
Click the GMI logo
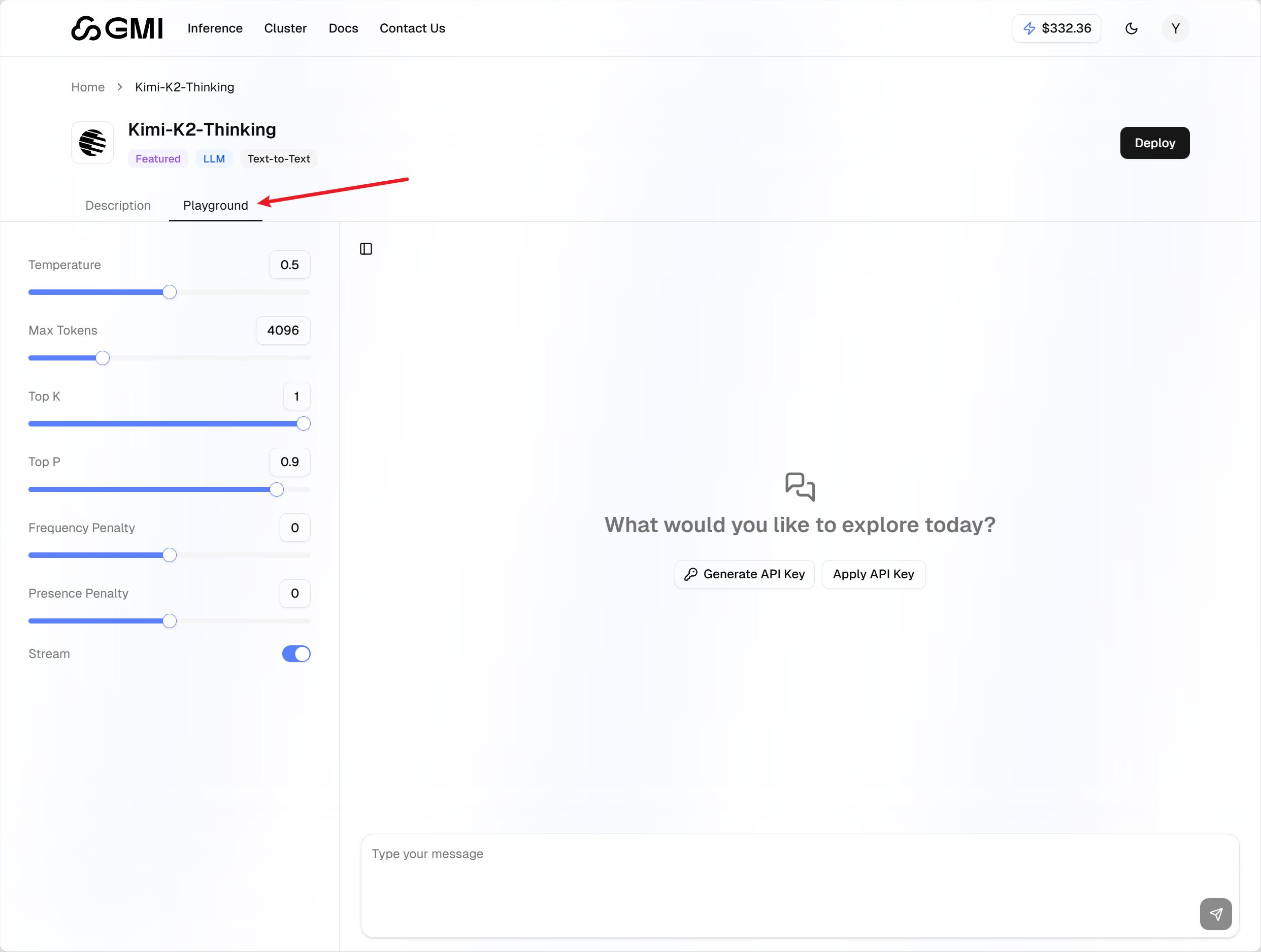pyautogui.click(x=117, y=28)
